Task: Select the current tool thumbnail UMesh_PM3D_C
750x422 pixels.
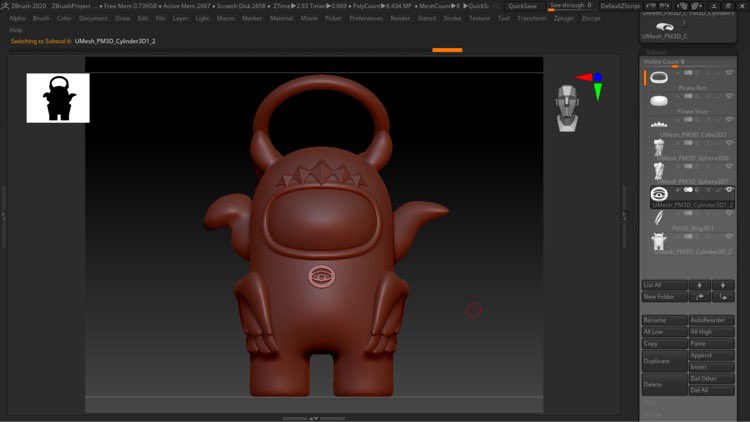Action: (664, 27)
